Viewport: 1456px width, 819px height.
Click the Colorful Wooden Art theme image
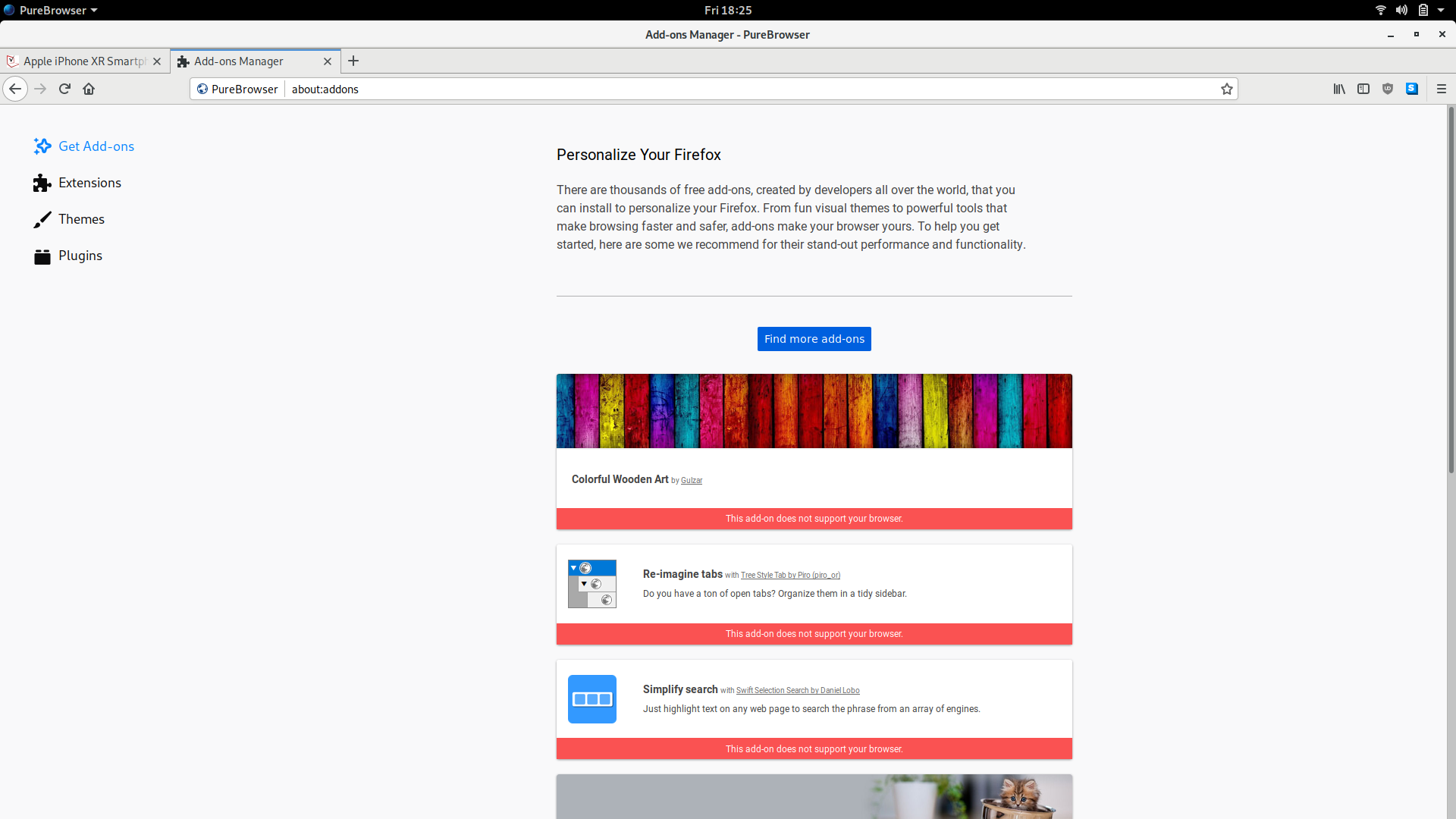coord(814,411)
